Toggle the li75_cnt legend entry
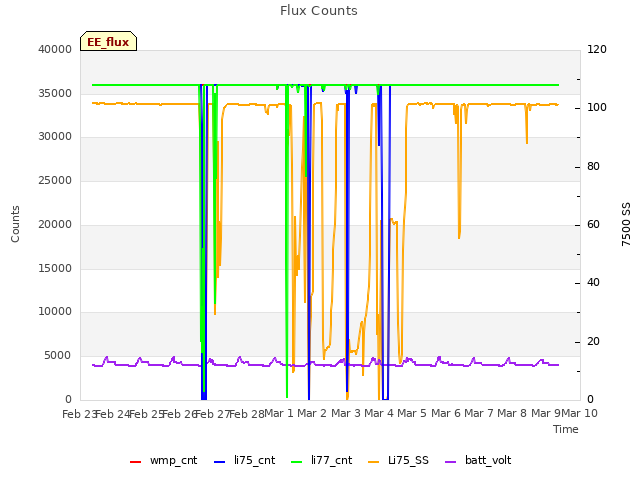 (x=244, y=460)
